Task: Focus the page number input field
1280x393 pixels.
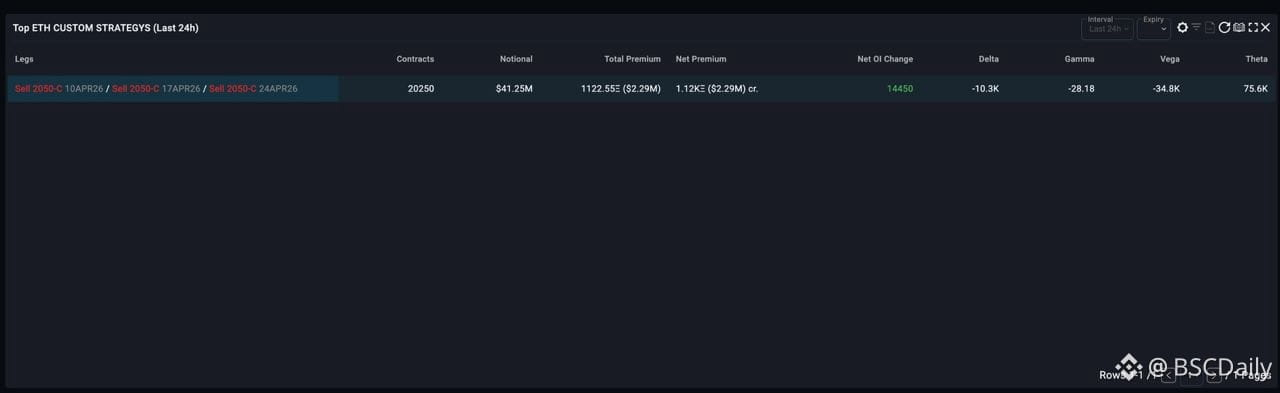Action: coord(1191,375)
